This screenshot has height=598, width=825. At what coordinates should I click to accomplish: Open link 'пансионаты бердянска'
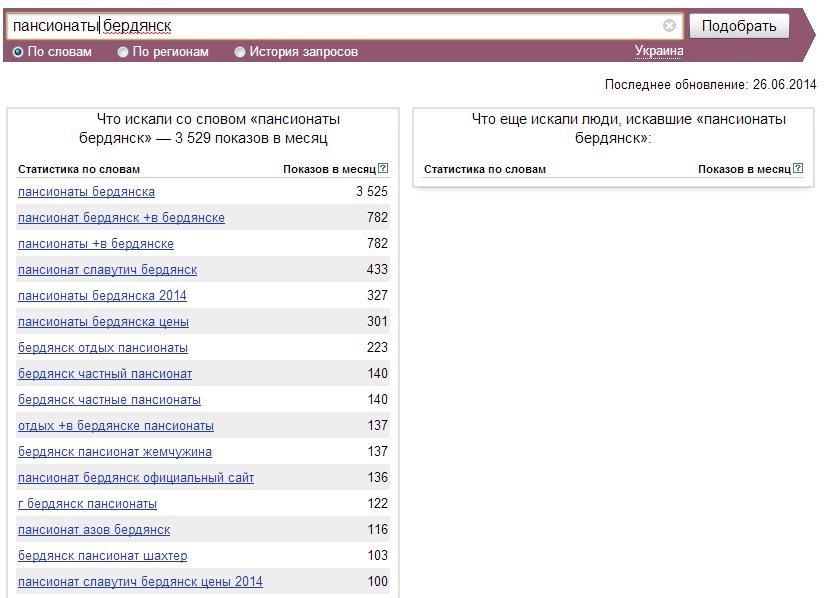point(86,192)
